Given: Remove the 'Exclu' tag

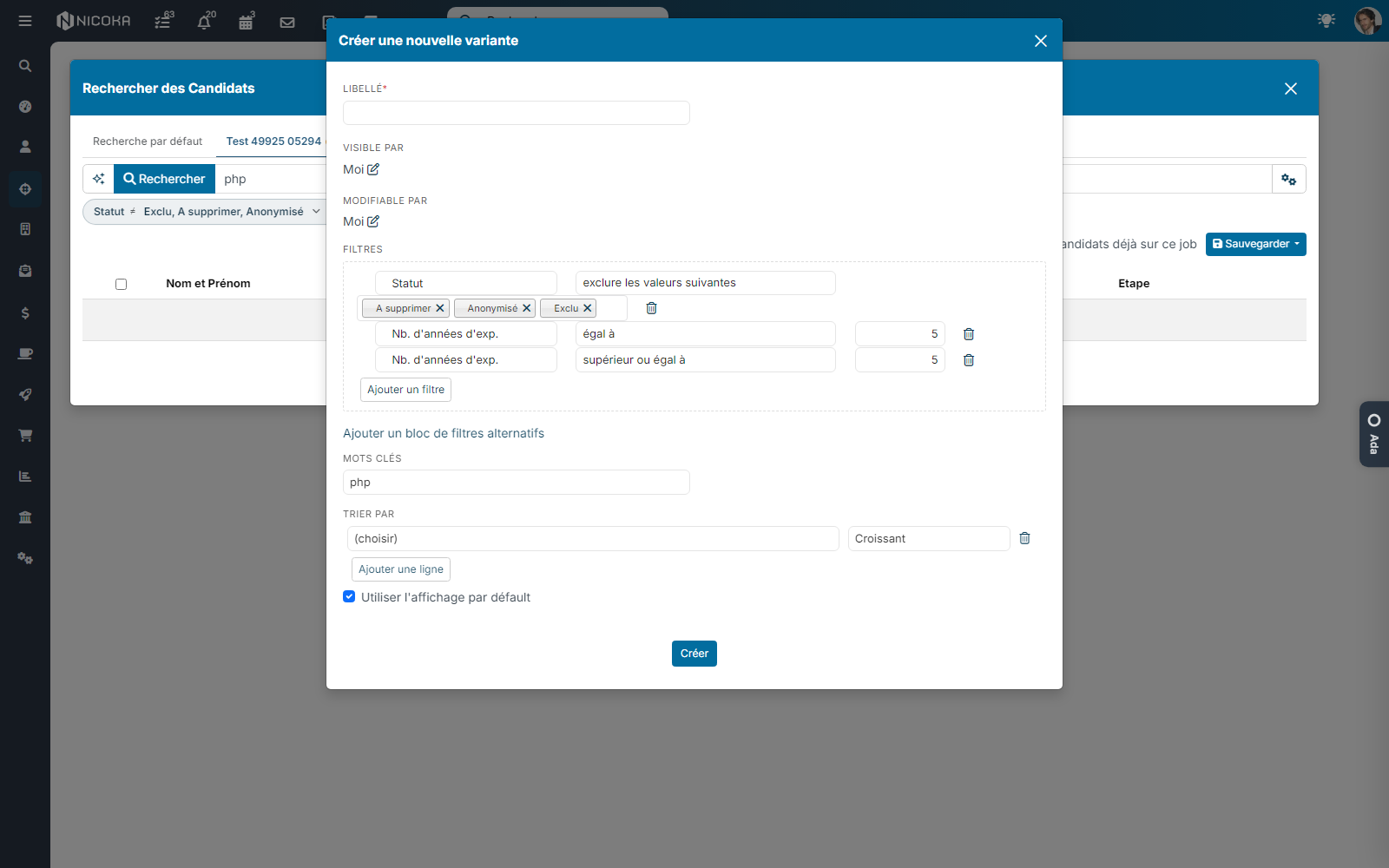Looking at the screenshot, I should (x=588, y=308).
